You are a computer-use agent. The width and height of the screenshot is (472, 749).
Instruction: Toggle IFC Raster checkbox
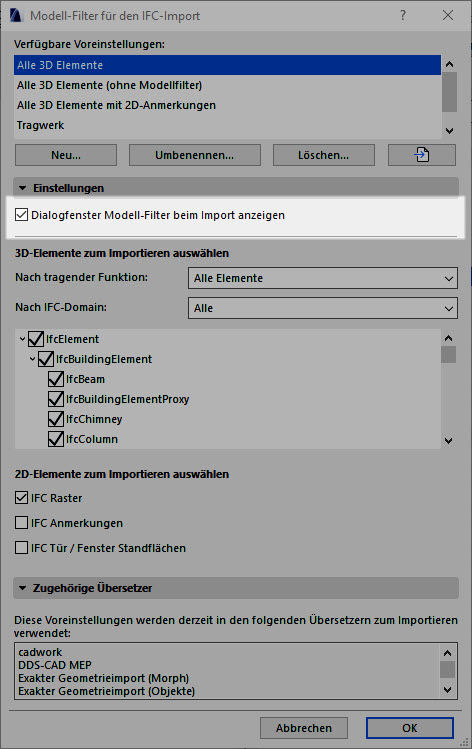(x=21, y=498)
